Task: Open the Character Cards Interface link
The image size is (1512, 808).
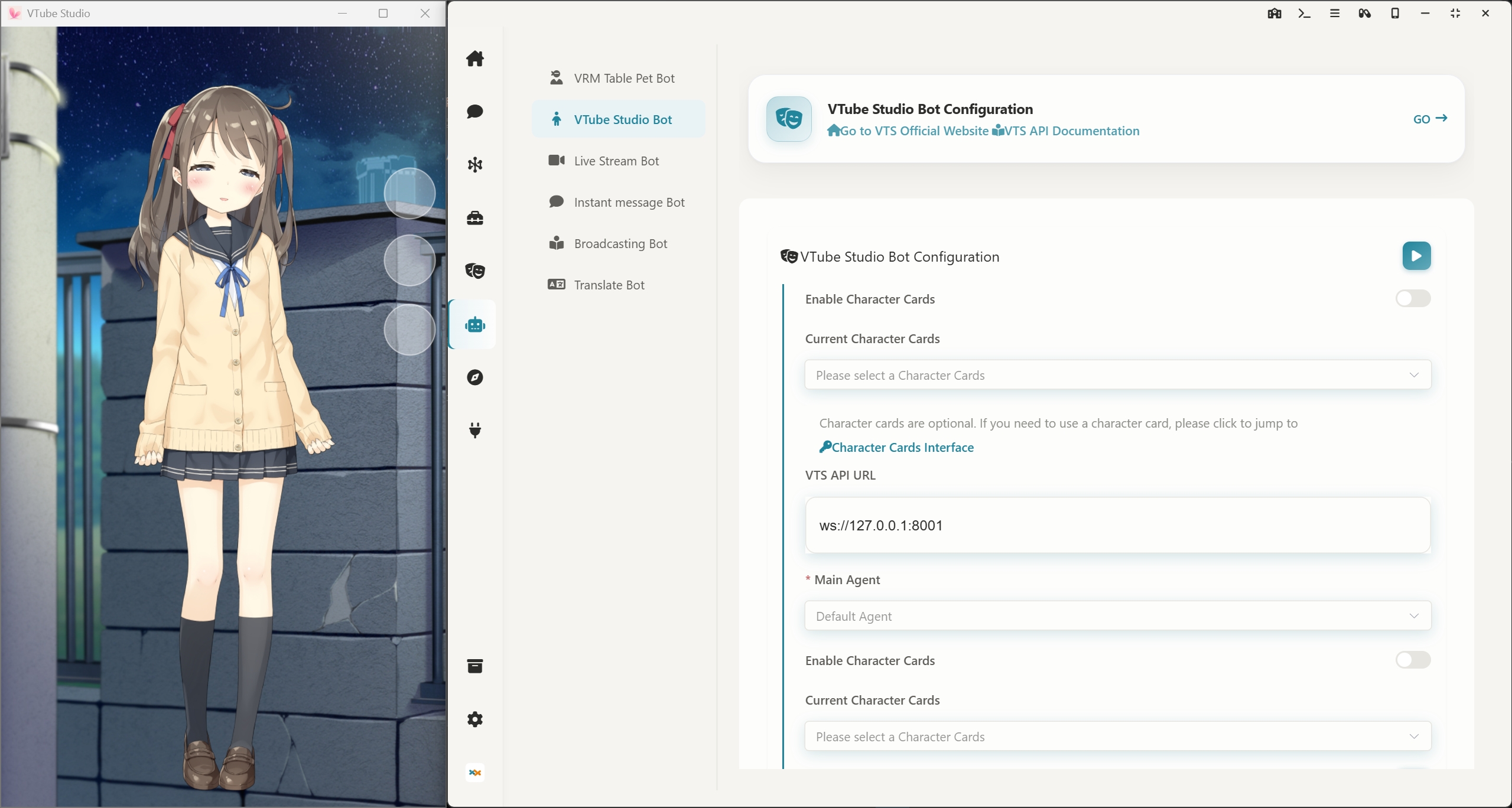Action: pyautogui.click(x=896, y=448)
